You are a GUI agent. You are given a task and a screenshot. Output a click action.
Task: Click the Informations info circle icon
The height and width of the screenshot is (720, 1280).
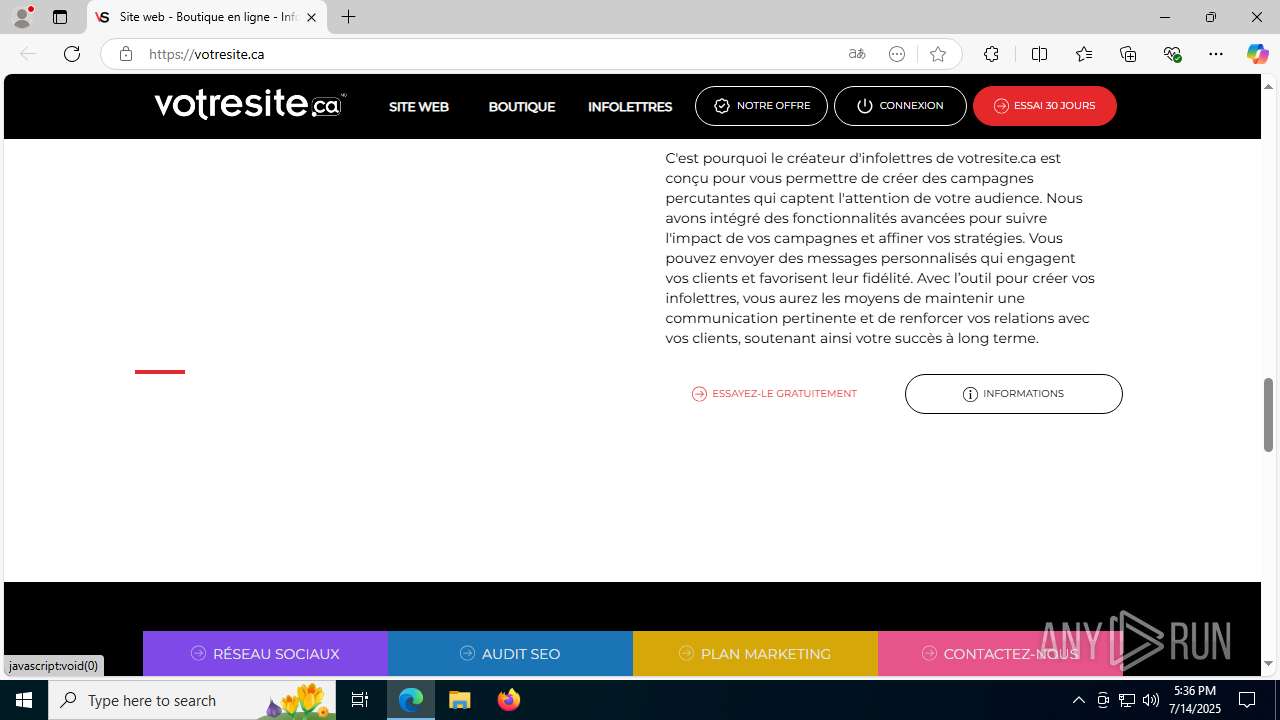(x=970, y=394)
